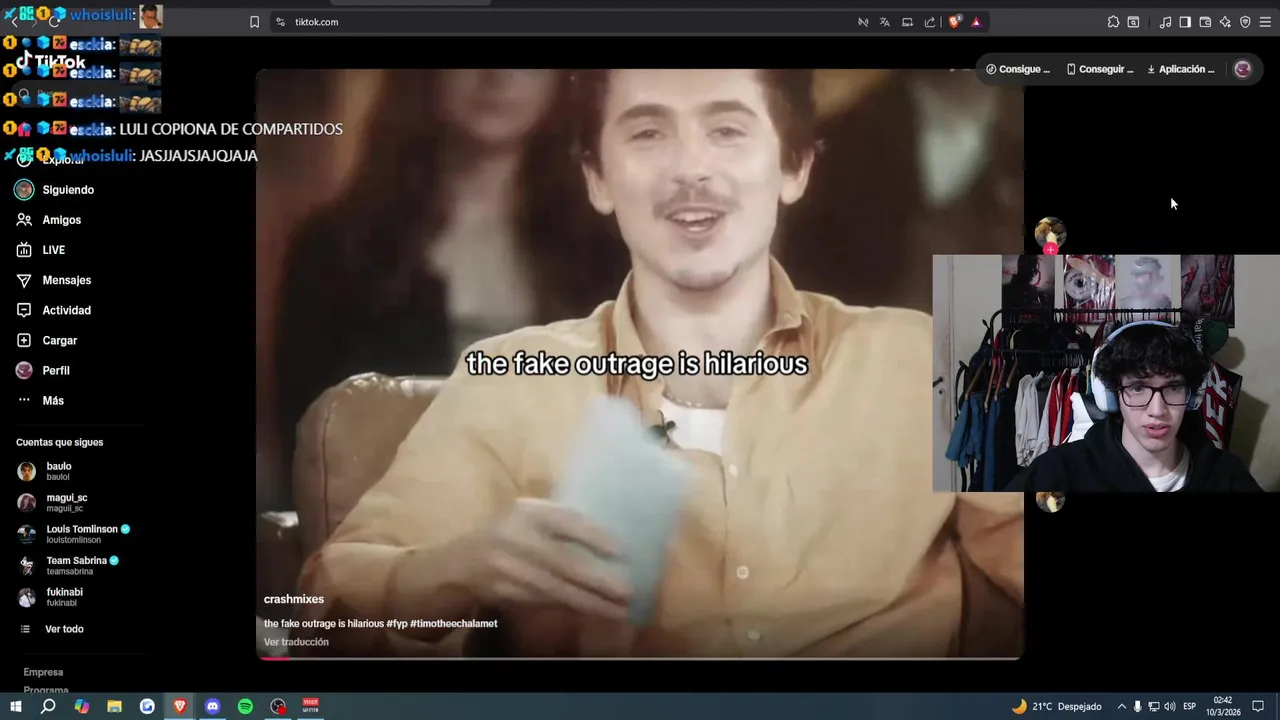Click the #timotheechalamet hashtag

tap(453, 623)
